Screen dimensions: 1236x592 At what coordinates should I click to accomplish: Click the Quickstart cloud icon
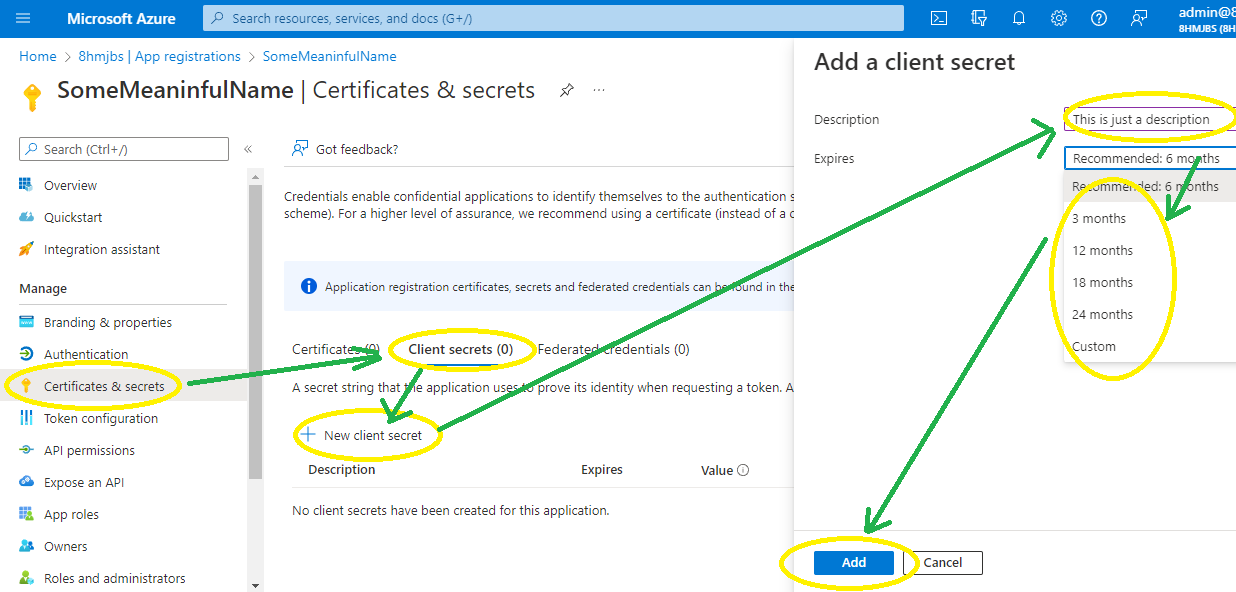26,217
